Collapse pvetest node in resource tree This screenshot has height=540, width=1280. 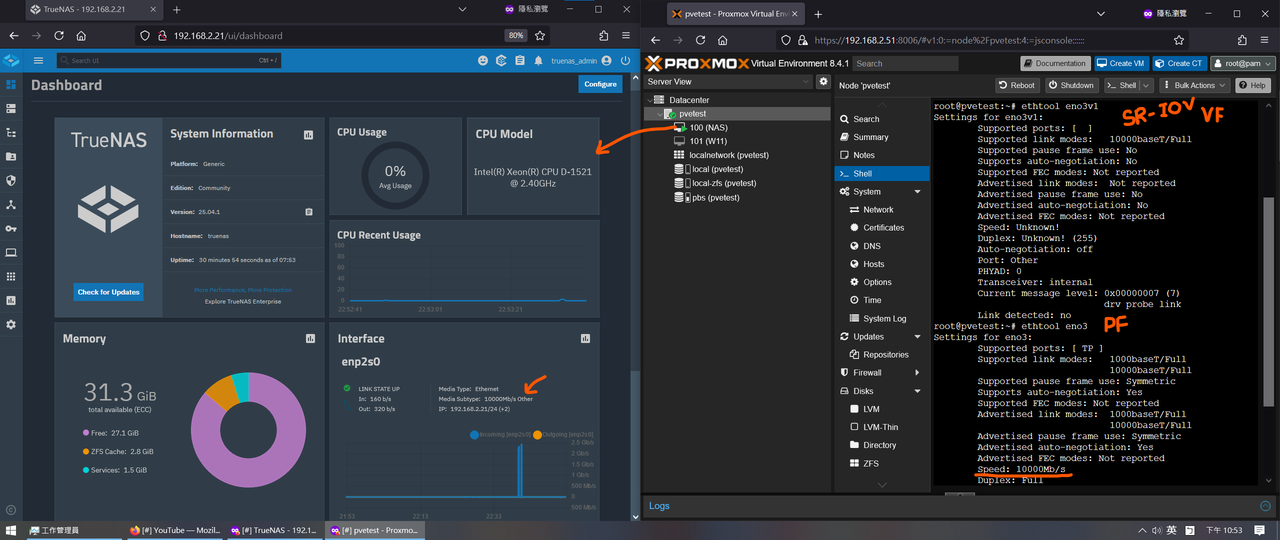661,114
